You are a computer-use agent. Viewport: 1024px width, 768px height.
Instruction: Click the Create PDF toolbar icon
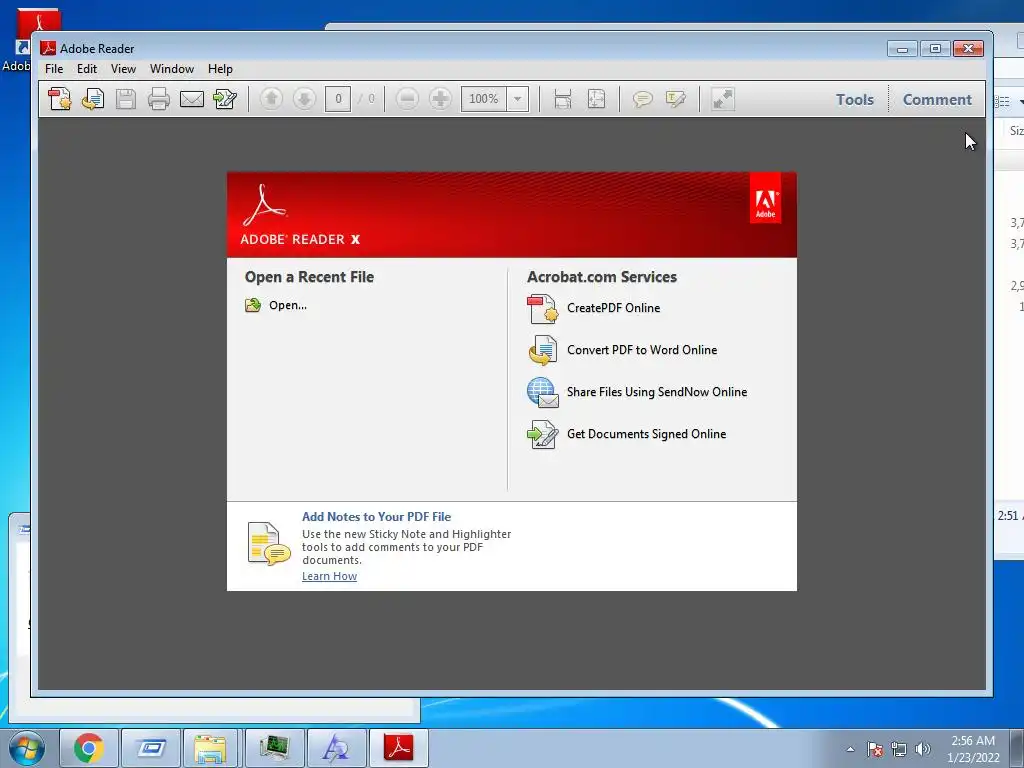coord(60,99)
